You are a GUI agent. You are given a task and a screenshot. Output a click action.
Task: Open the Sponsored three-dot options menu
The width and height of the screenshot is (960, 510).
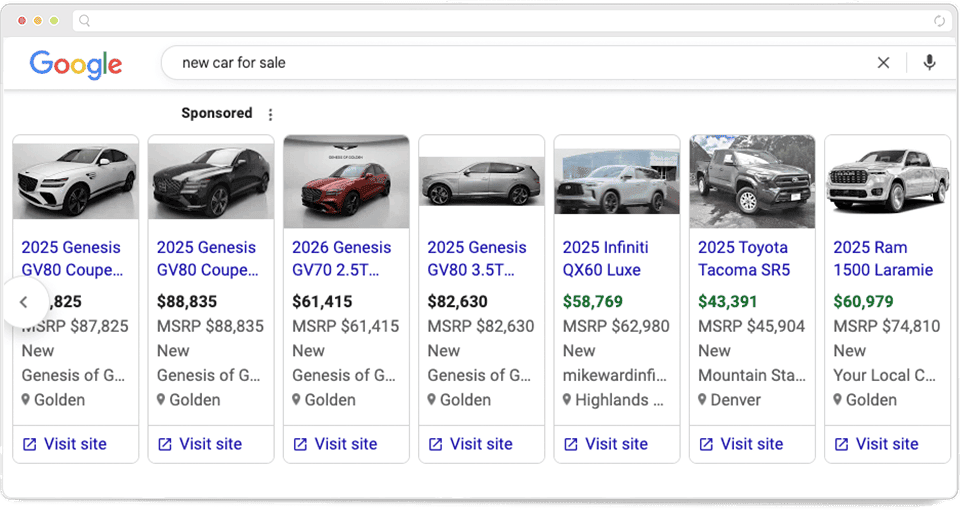(x=270, y=114)
